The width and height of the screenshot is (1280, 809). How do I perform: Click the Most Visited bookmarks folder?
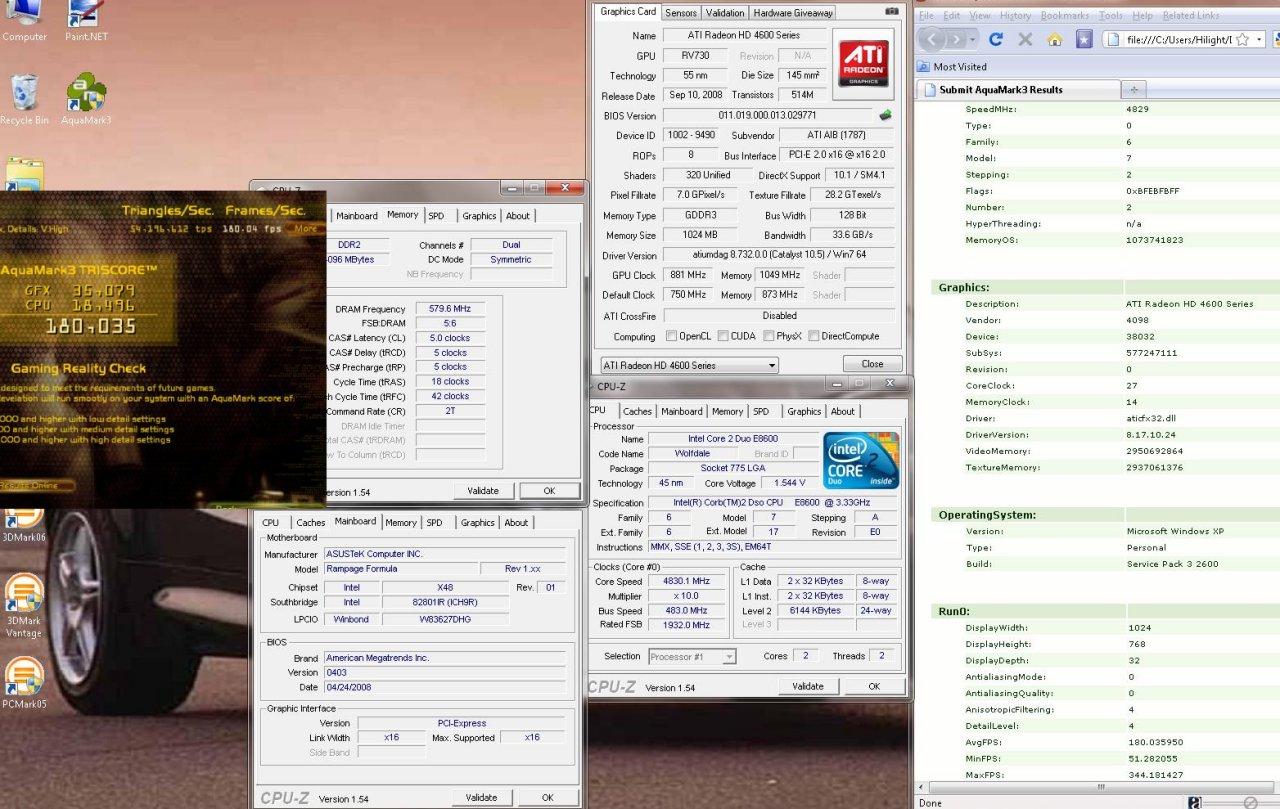[x=952, y=67]
